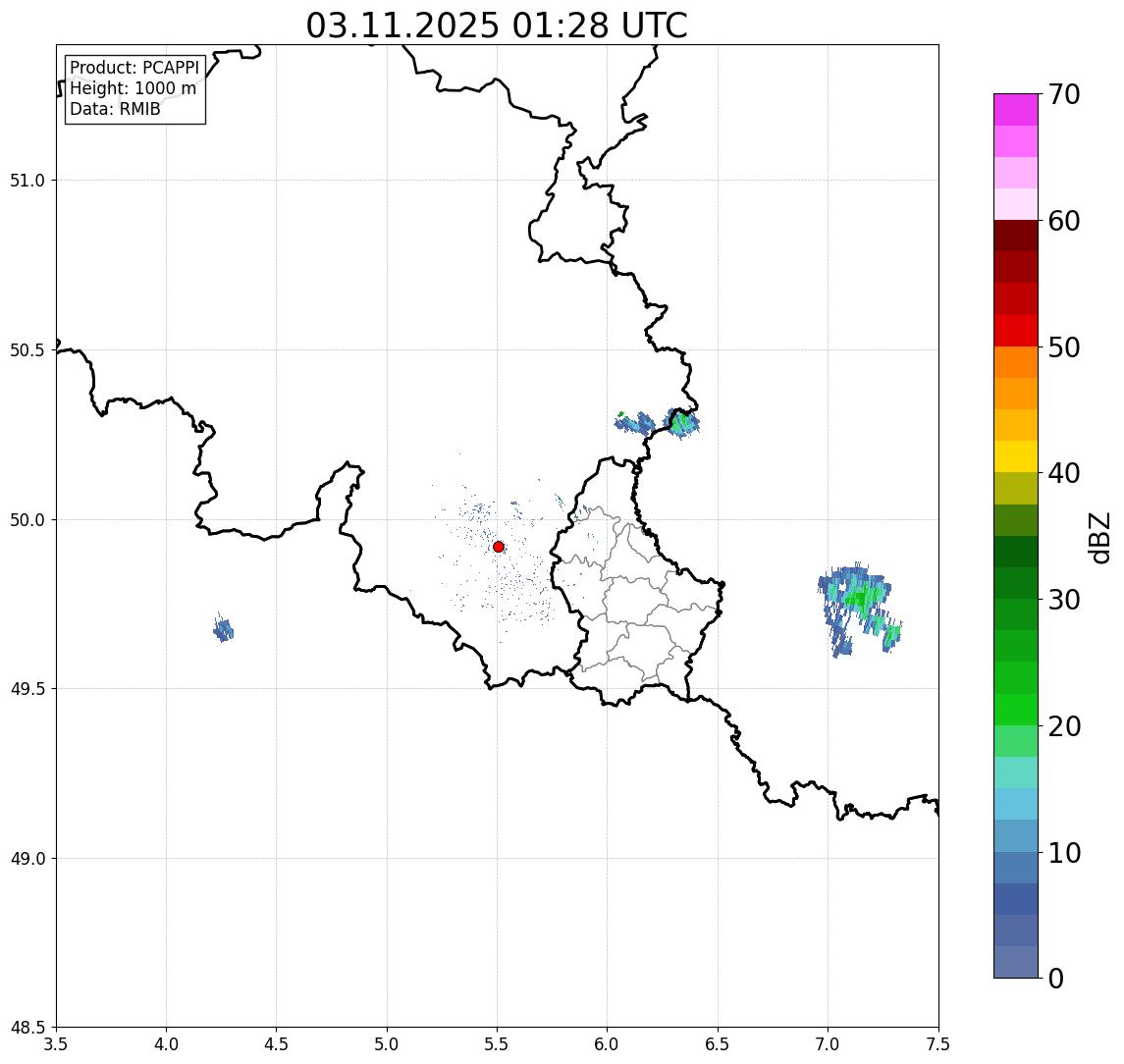The height and width of the screenshot is (1064, 1124).
Task: Pick the olive colorbar swatch just below 40
Action: (x=1016, y=489)
